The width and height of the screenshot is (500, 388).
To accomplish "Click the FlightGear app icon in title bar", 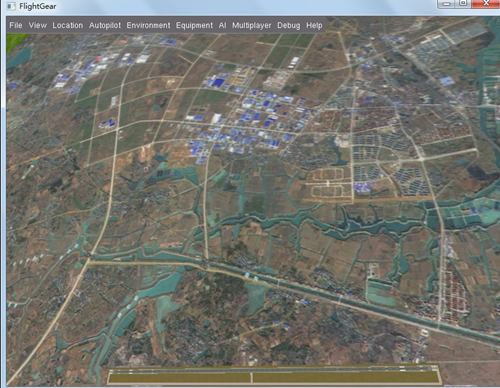I will tap(11, 6).
